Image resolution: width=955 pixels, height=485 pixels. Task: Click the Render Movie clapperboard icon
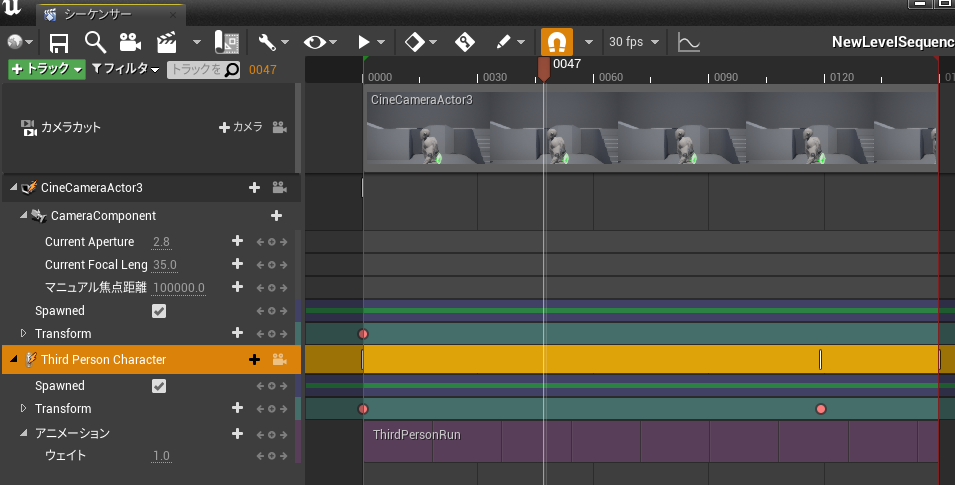tap(166, 42)
